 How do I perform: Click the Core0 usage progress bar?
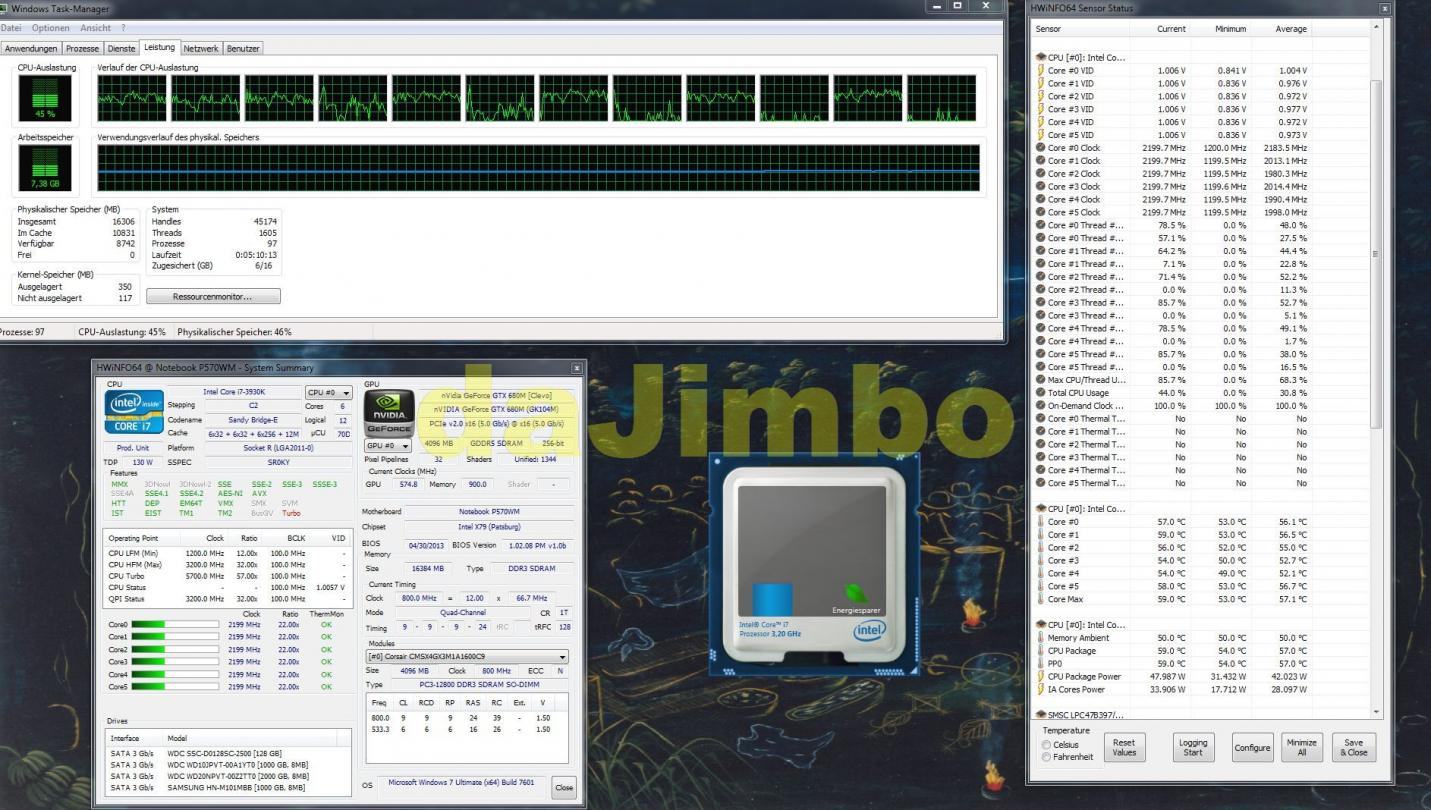point(175,624)
